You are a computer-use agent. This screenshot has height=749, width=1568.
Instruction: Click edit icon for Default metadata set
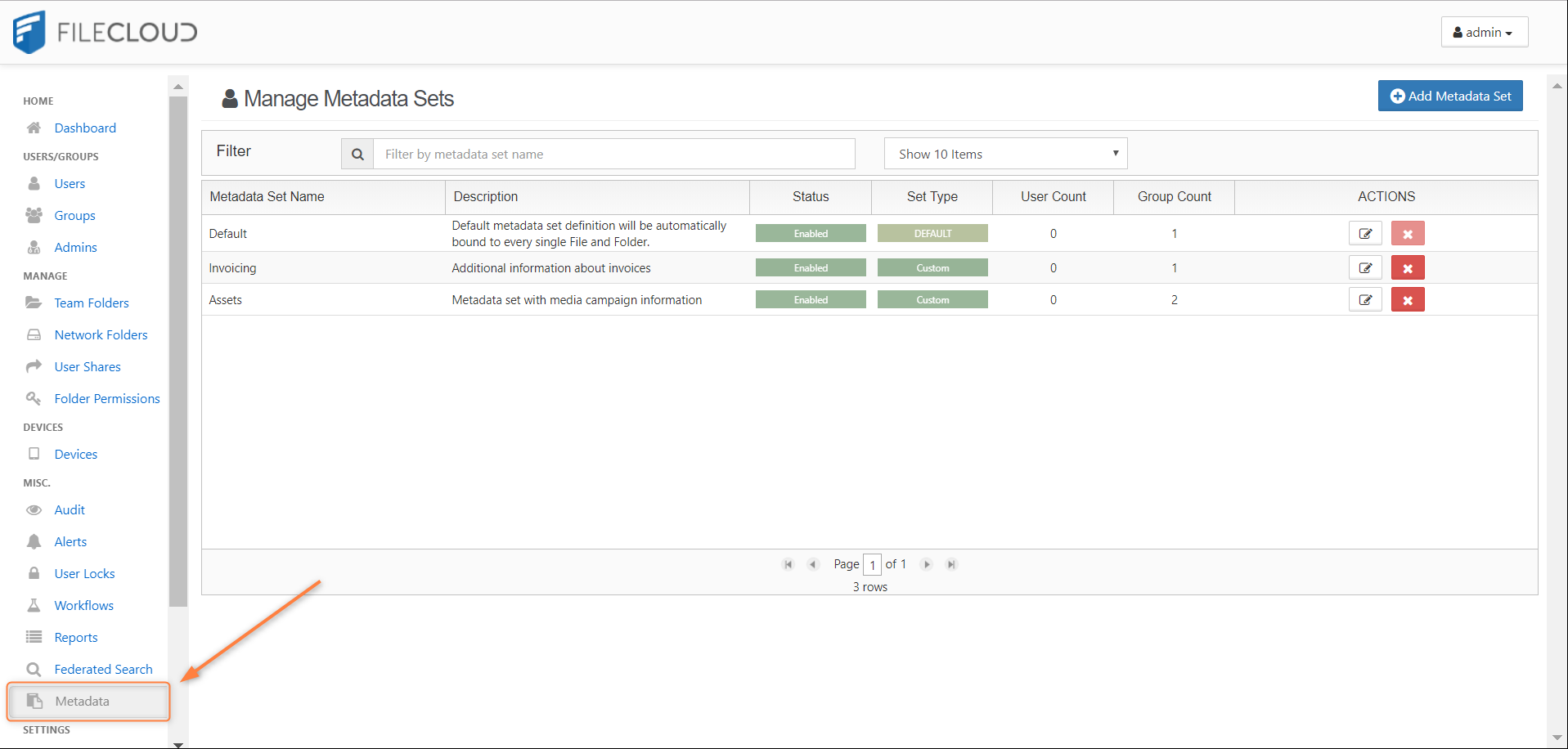[1364, 234]
